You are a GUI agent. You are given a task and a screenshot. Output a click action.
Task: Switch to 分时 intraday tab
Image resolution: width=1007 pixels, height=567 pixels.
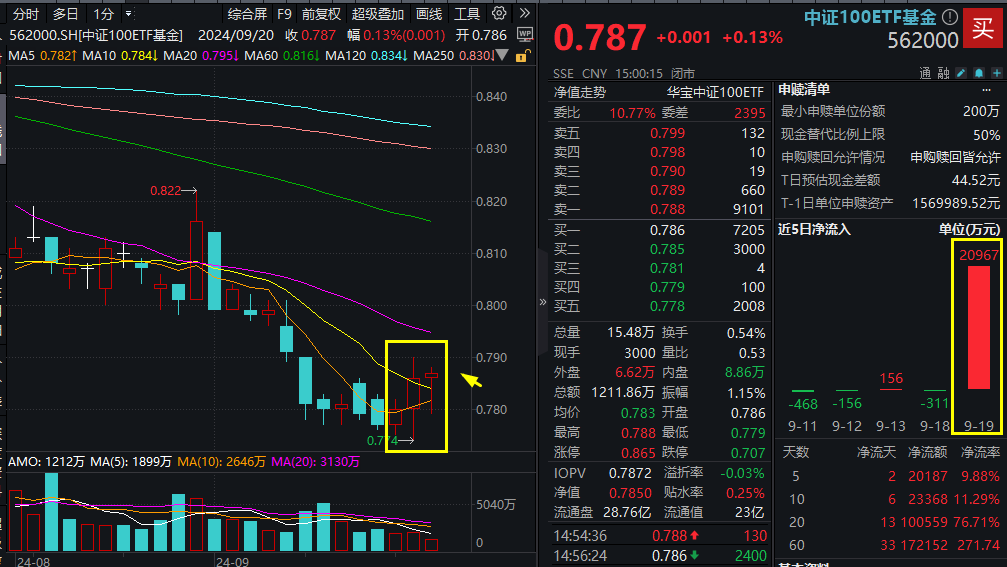coord(26,14)
